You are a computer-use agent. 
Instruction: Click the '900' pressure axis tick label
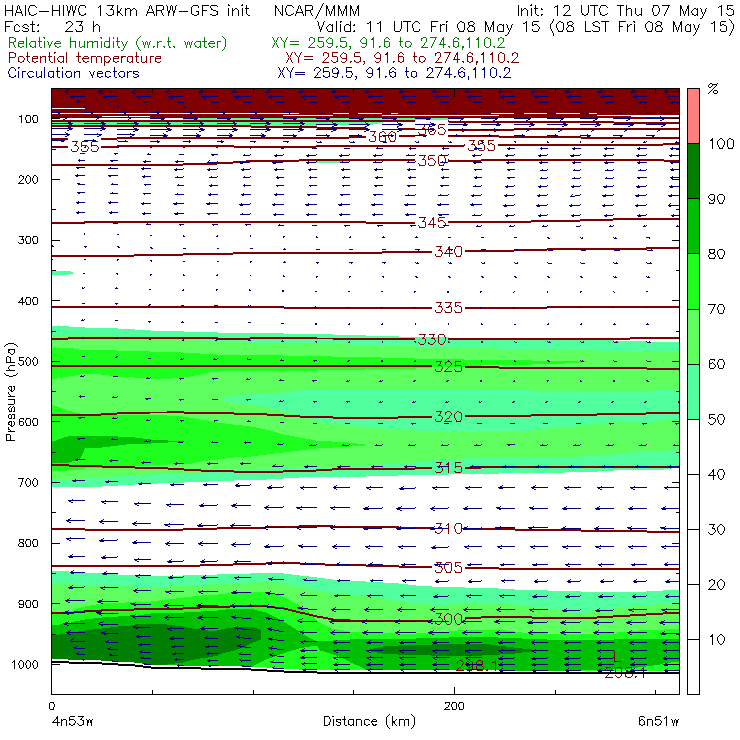[28, 604]
